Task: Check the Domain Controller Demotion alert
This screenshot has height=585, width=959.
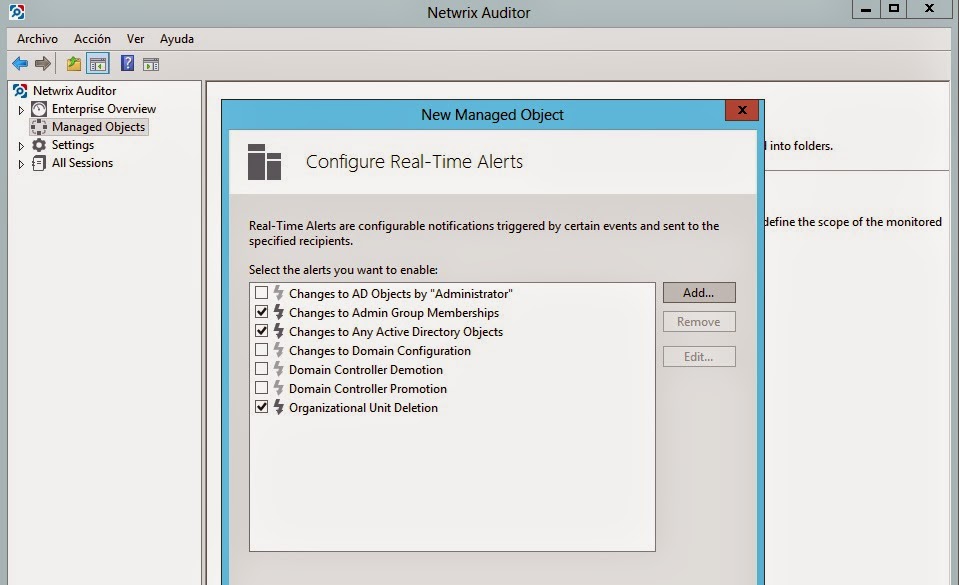Action: (262, 369)
